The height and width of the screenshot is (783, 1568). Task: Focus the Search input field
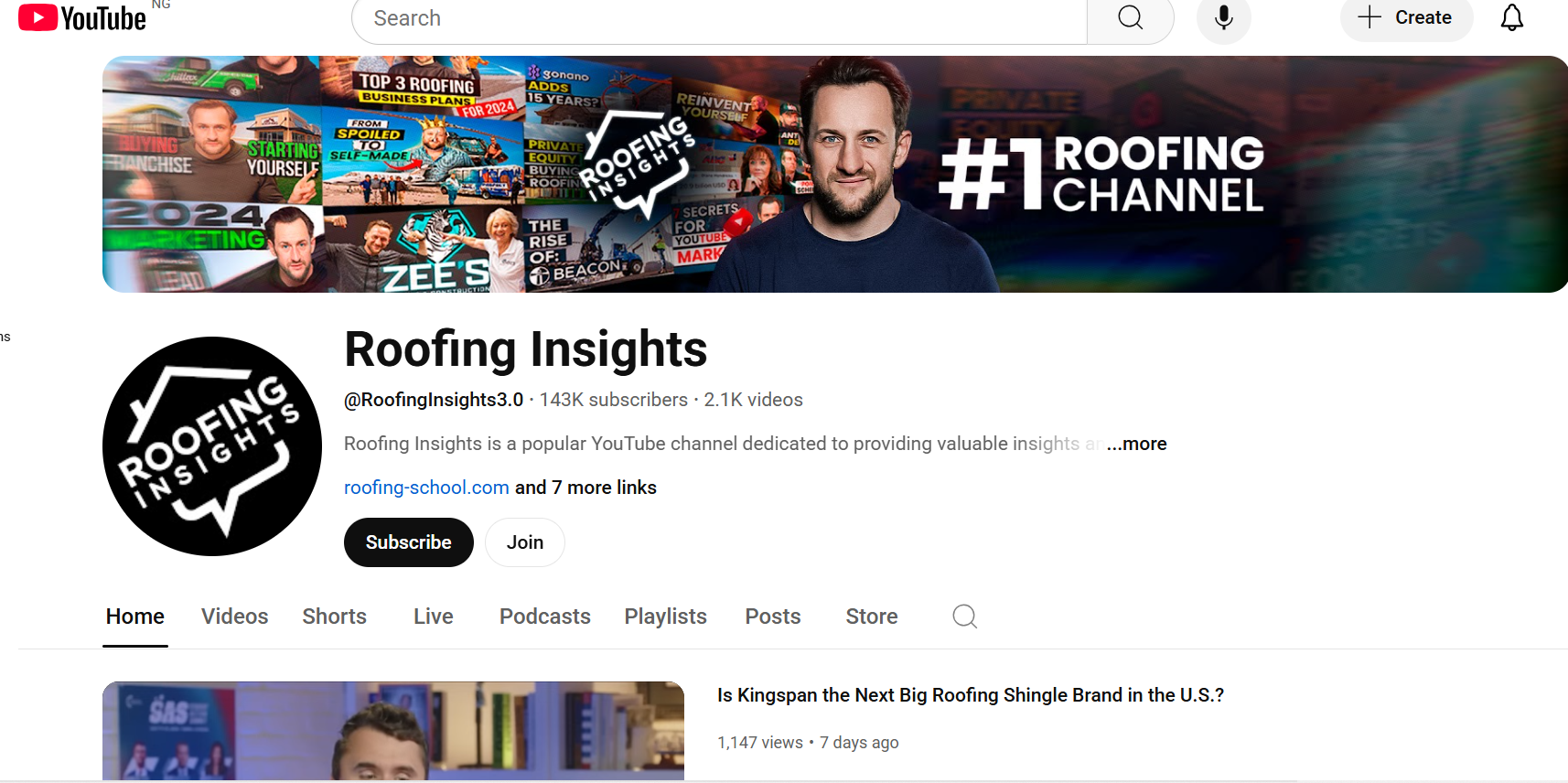[x=719, y=18]
